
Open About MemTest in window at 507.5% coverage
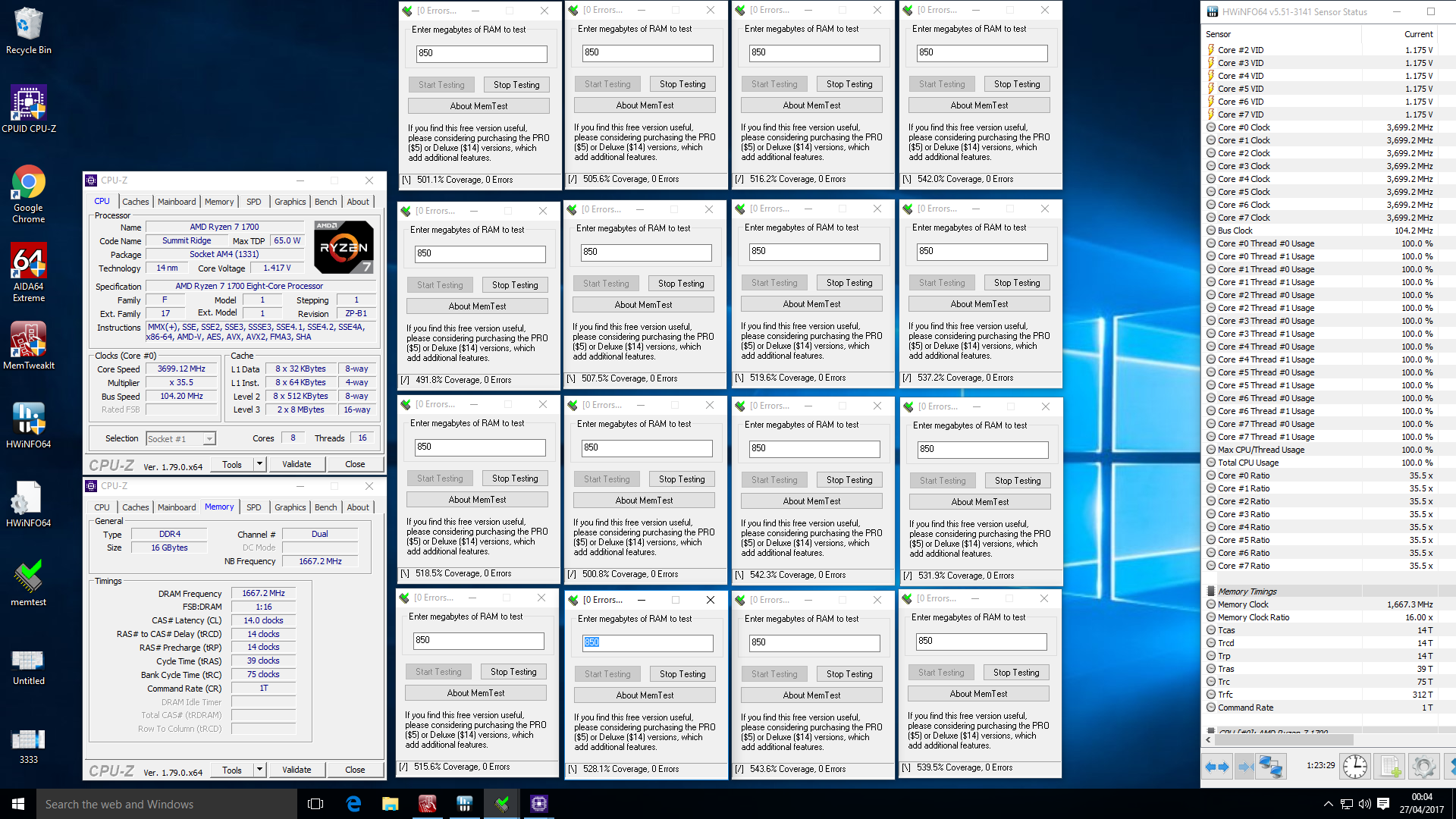coord(643,305)
